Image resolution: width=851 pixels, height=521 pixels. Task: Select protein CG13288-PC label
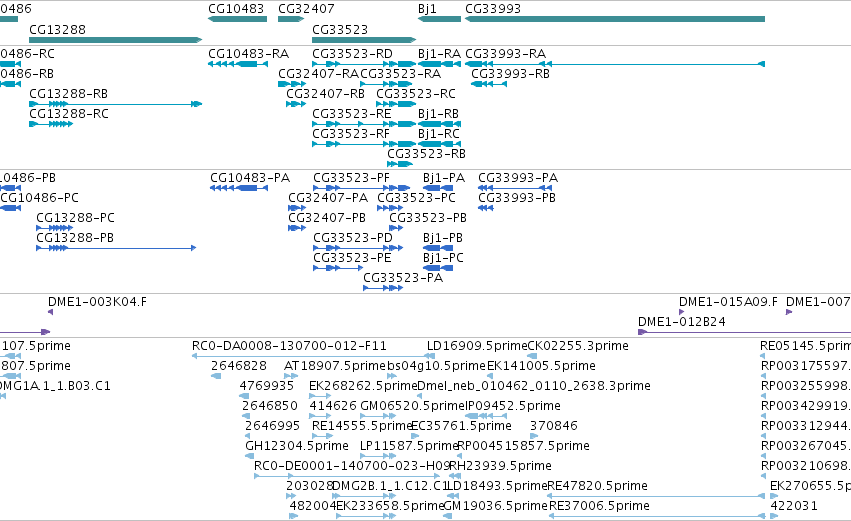75,218
